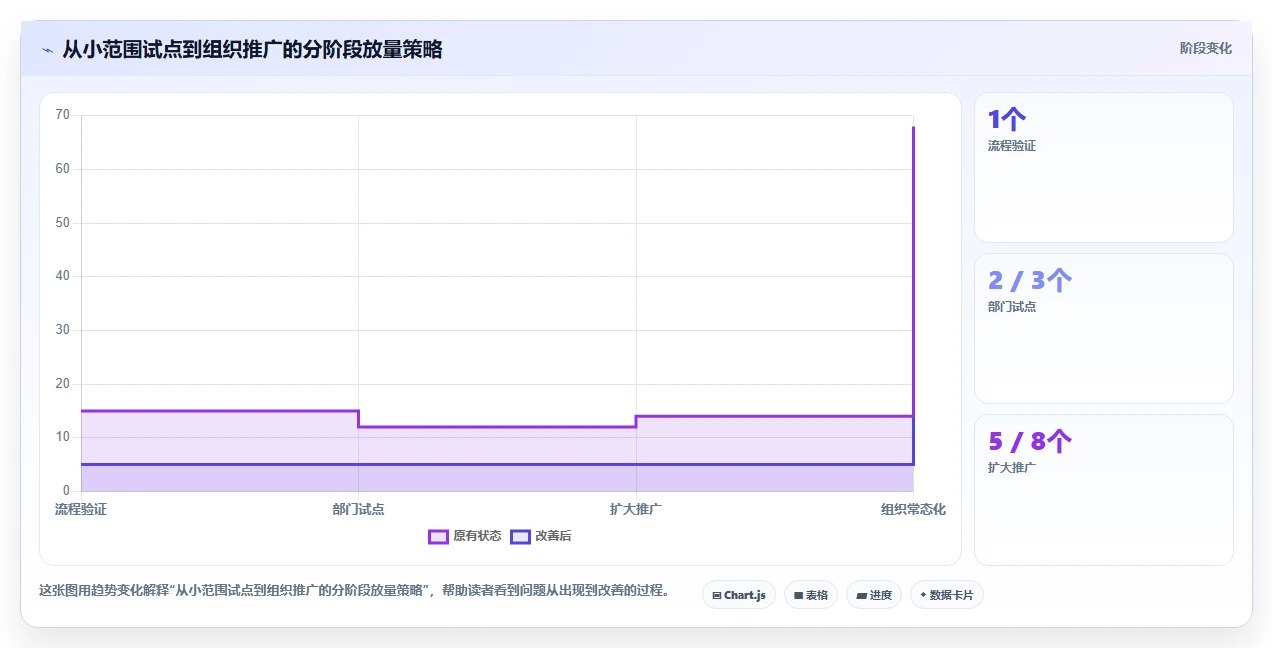This screenshot has width=1273, height=648.
Task: Click the 进度 tag icon
Action: coord(861,595)
